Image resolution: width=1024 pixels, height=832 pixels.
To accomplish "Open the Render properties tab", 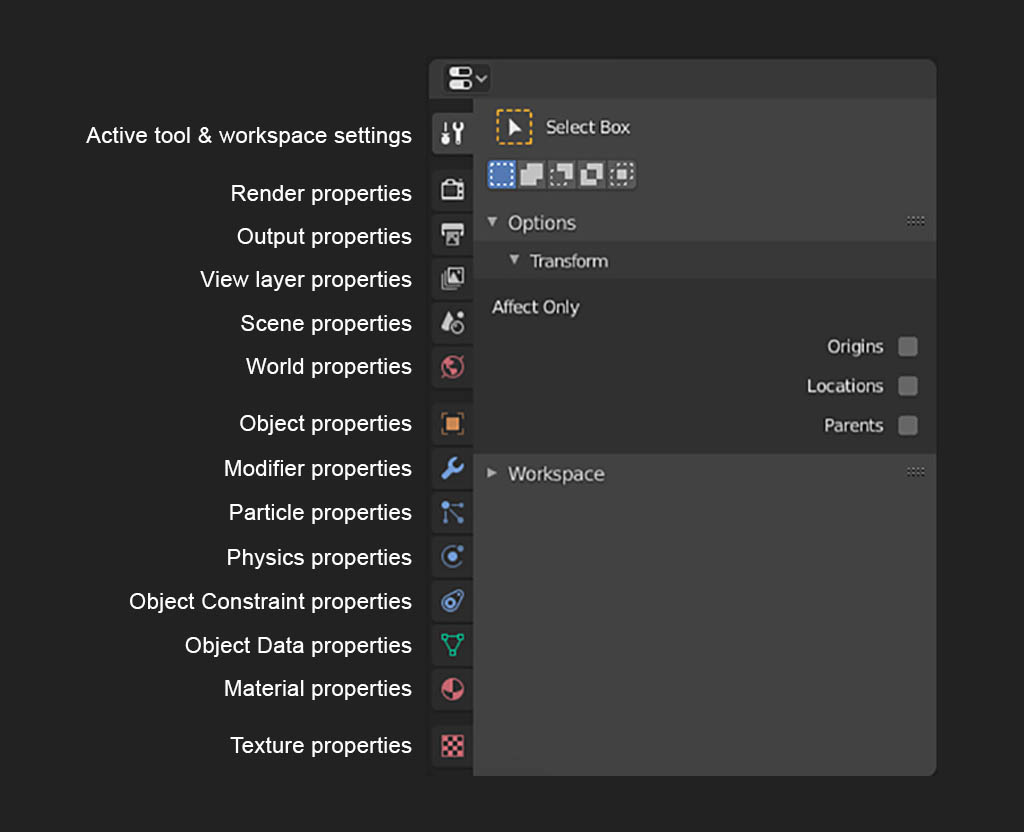I will pos(451,188).
